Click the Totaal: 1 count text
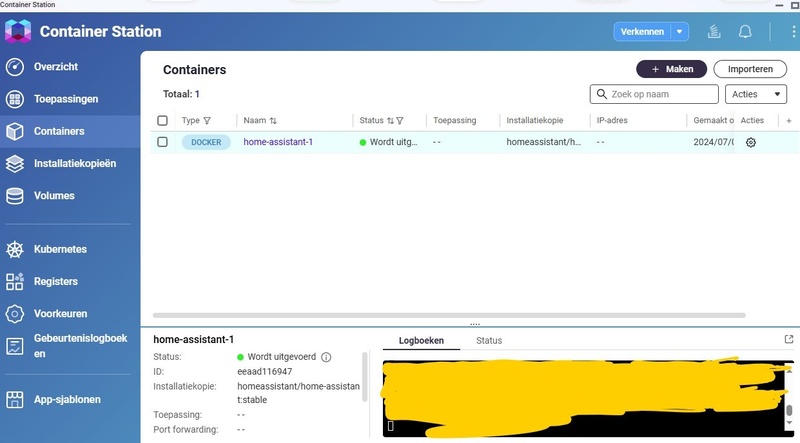800x443 pixels. (x=181, y=94)
